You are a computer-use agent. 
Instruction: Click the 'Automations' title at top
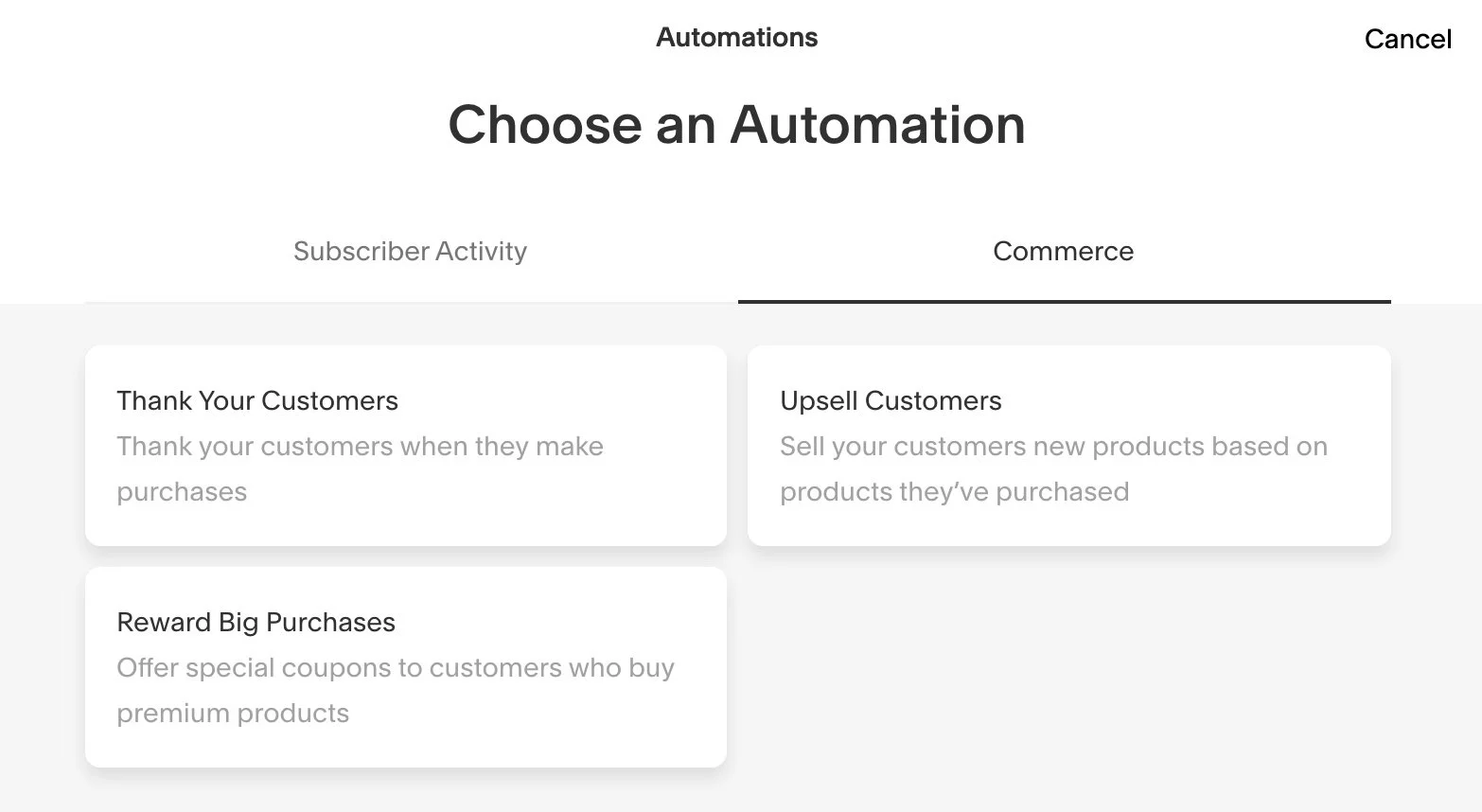(736, 38)
